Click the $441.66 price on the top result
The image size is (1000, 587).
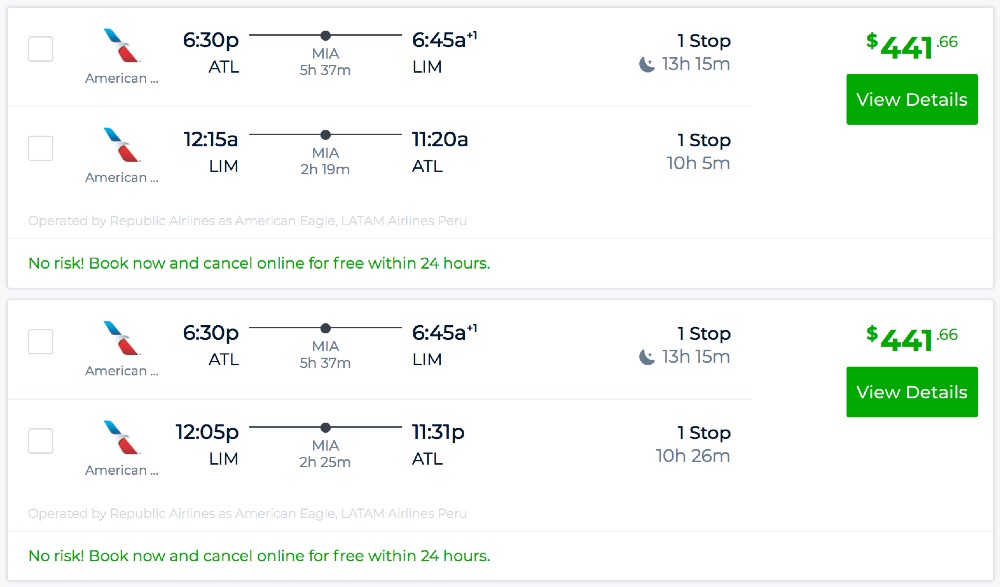[x=911, y=46]
